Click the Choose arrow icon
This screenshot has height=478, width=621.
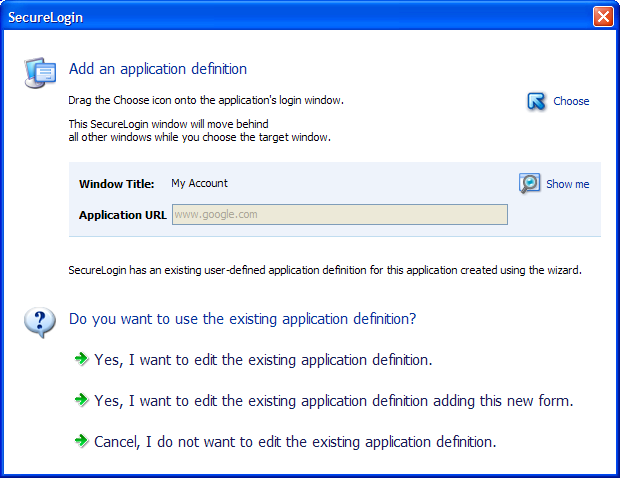coord(536,101)
